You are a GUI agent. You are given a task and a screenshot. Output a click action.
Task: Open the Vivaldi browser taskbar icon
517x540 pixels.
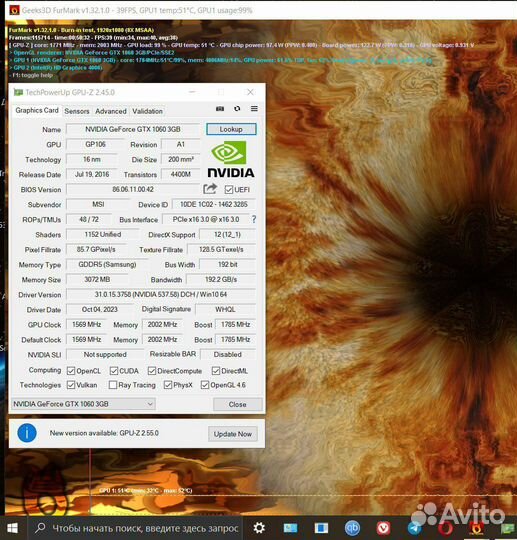point(383,528)
